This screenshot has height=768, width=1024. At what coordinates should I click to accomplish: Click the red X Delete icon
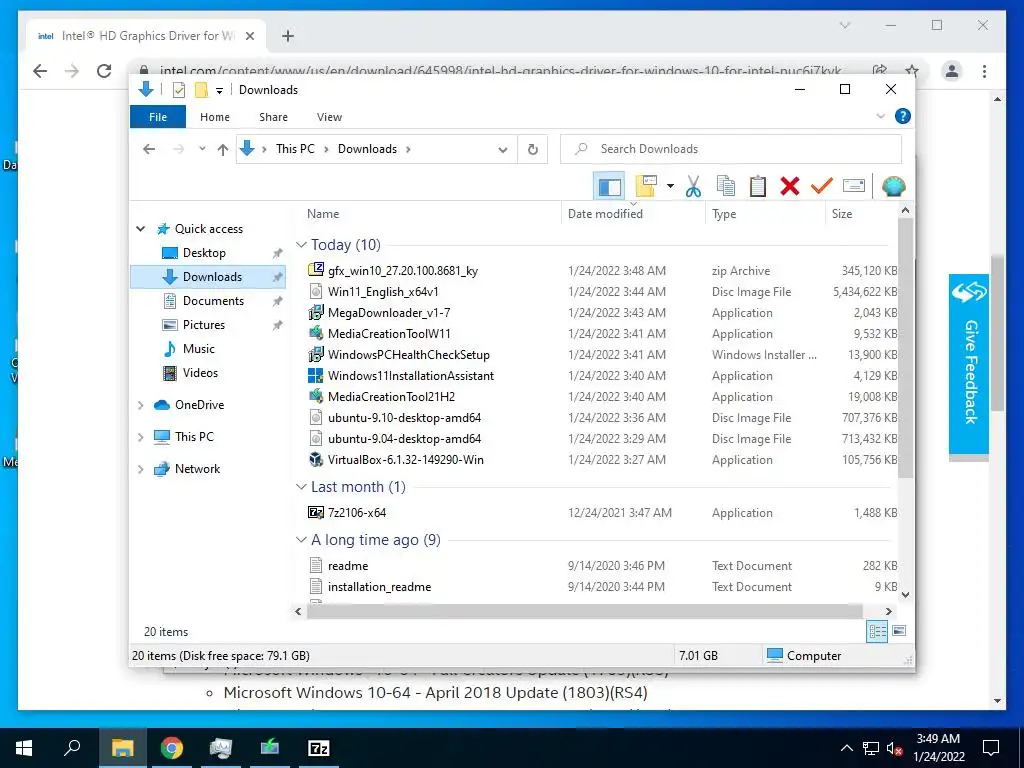pos(790,187)
